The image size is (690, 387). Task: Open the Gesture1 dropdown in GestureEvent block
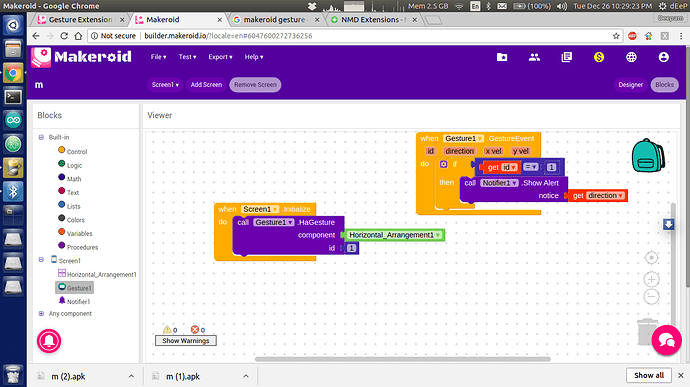coord(480,138)
